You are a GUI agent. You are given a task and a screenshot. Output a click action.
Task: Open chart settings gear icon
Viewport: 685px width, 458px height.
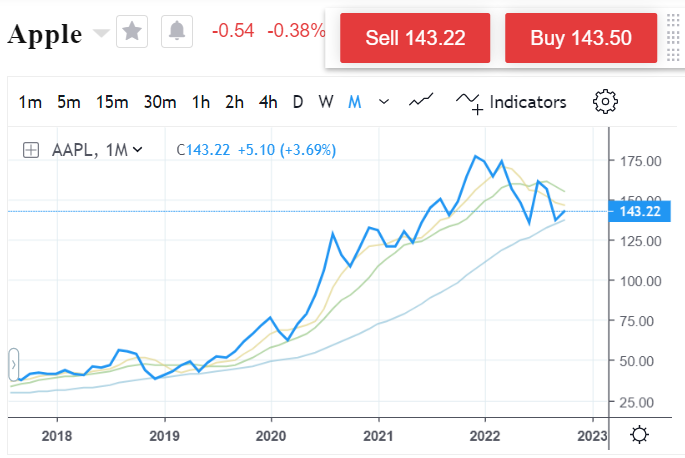(x=605, y=102)
